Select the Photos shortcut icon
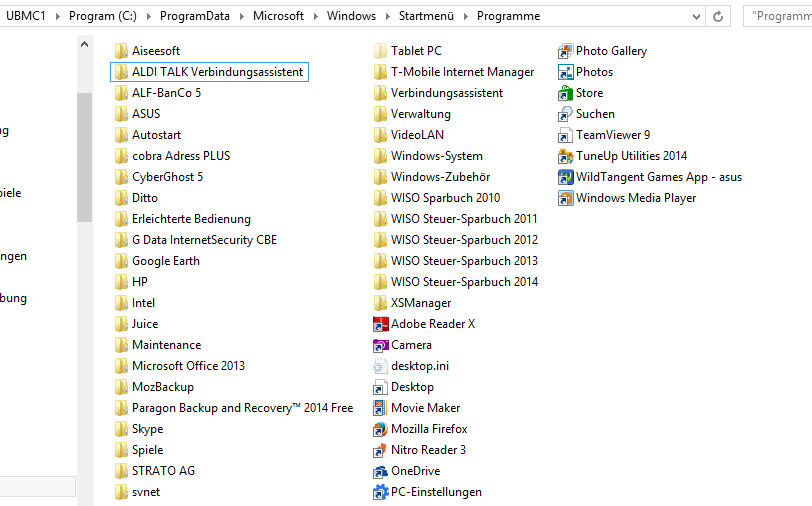The image size is (812, 506). [566, 72]
